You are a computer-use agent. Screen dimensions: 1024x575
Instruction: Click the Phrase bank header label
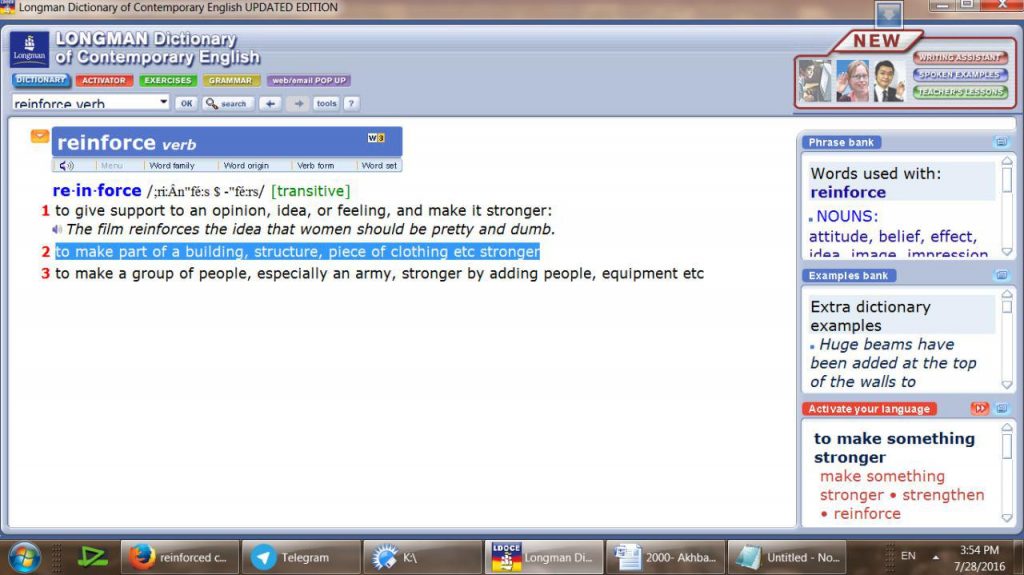click(x=841, y=142)
